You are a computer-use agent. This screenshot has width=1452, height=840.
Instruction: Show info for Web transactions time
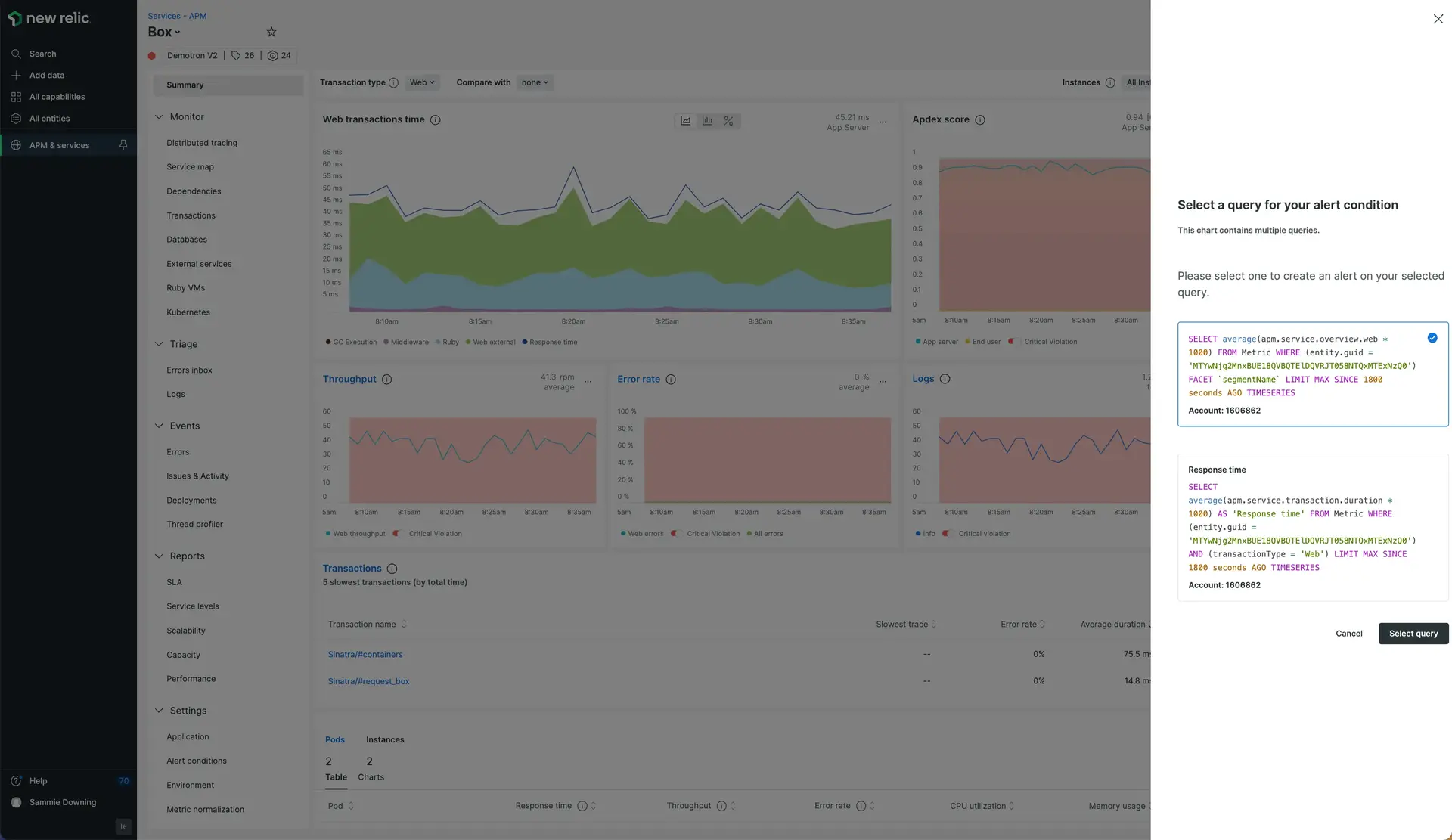click(436, 120)
